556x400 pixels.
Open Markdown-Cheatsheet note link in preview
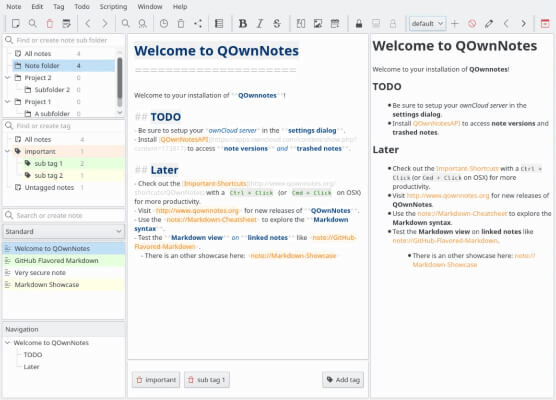462,213
